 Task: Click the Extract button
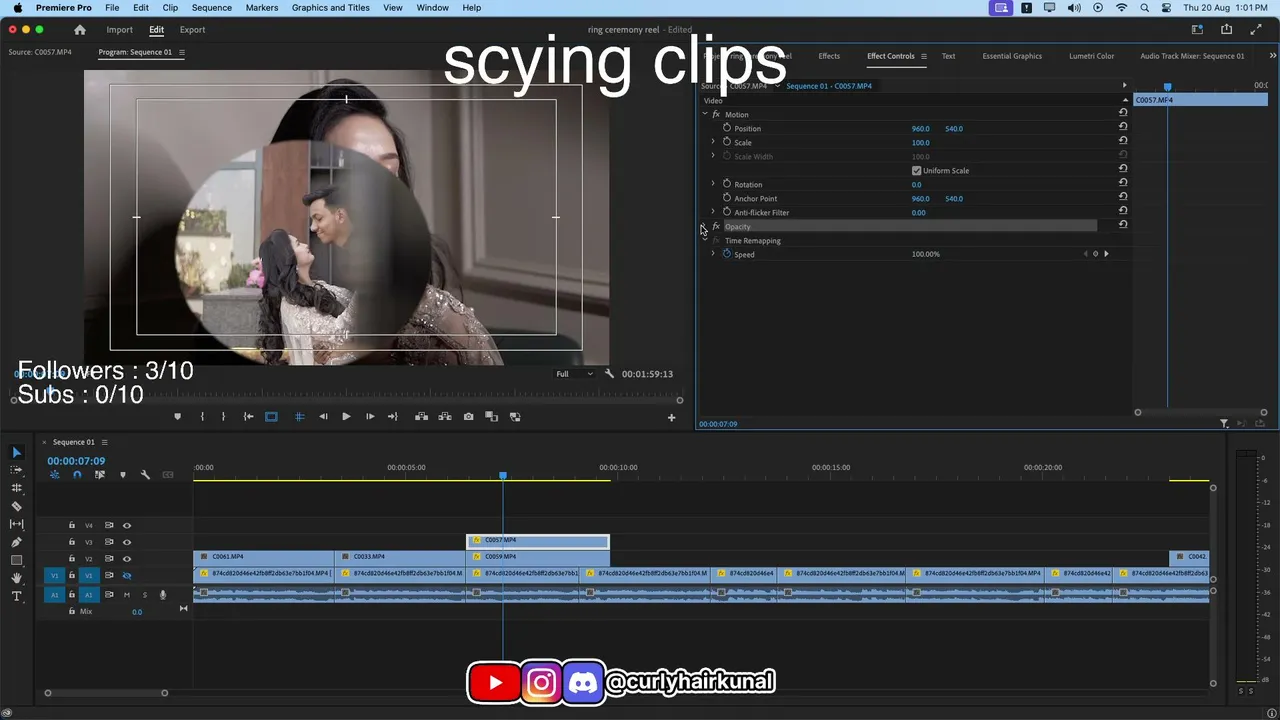(x=445, y=417)
